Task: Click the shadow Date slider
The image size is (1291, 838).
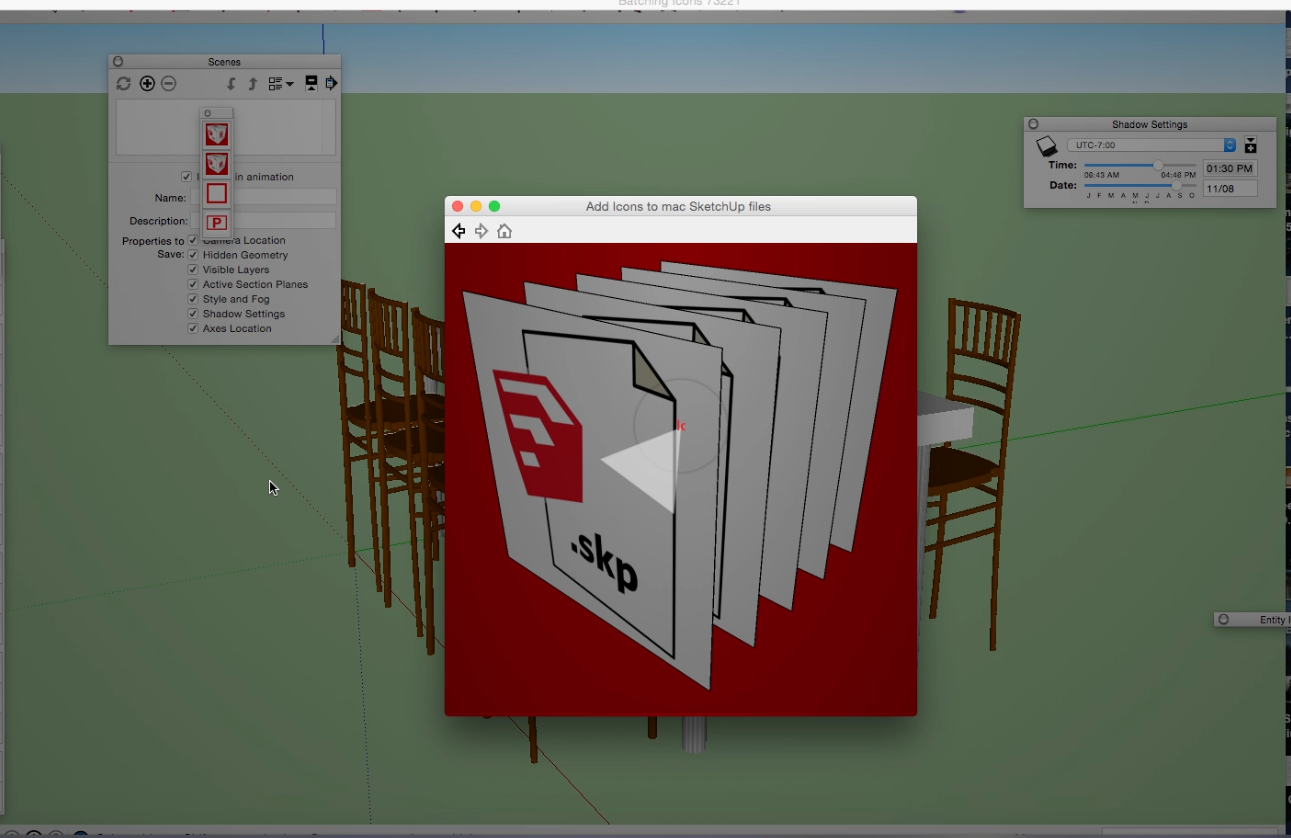Action: pyautogui.click(x=1140, y=185)
